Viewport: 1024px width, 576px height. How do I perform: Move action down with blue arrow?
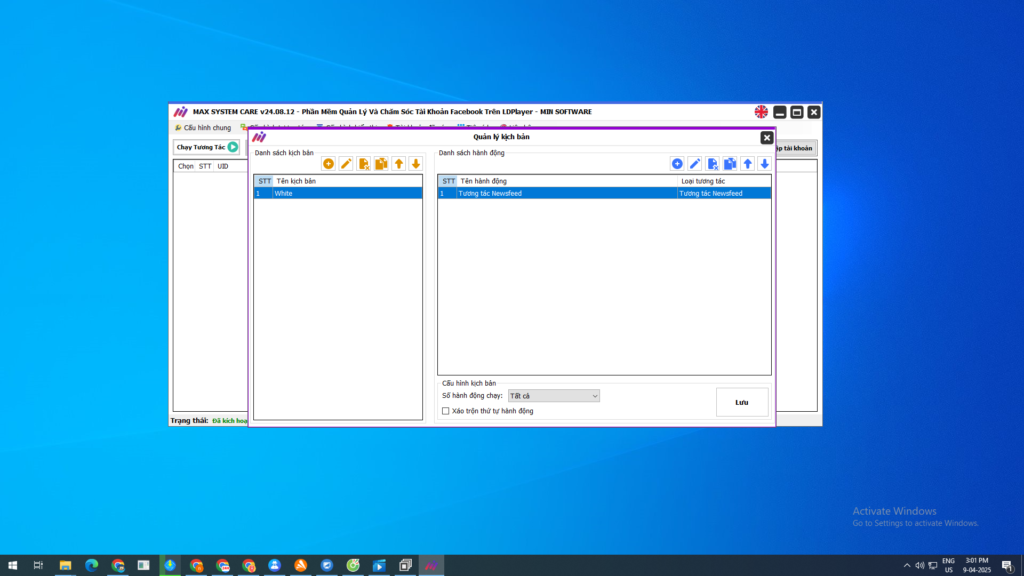[764, 163]
